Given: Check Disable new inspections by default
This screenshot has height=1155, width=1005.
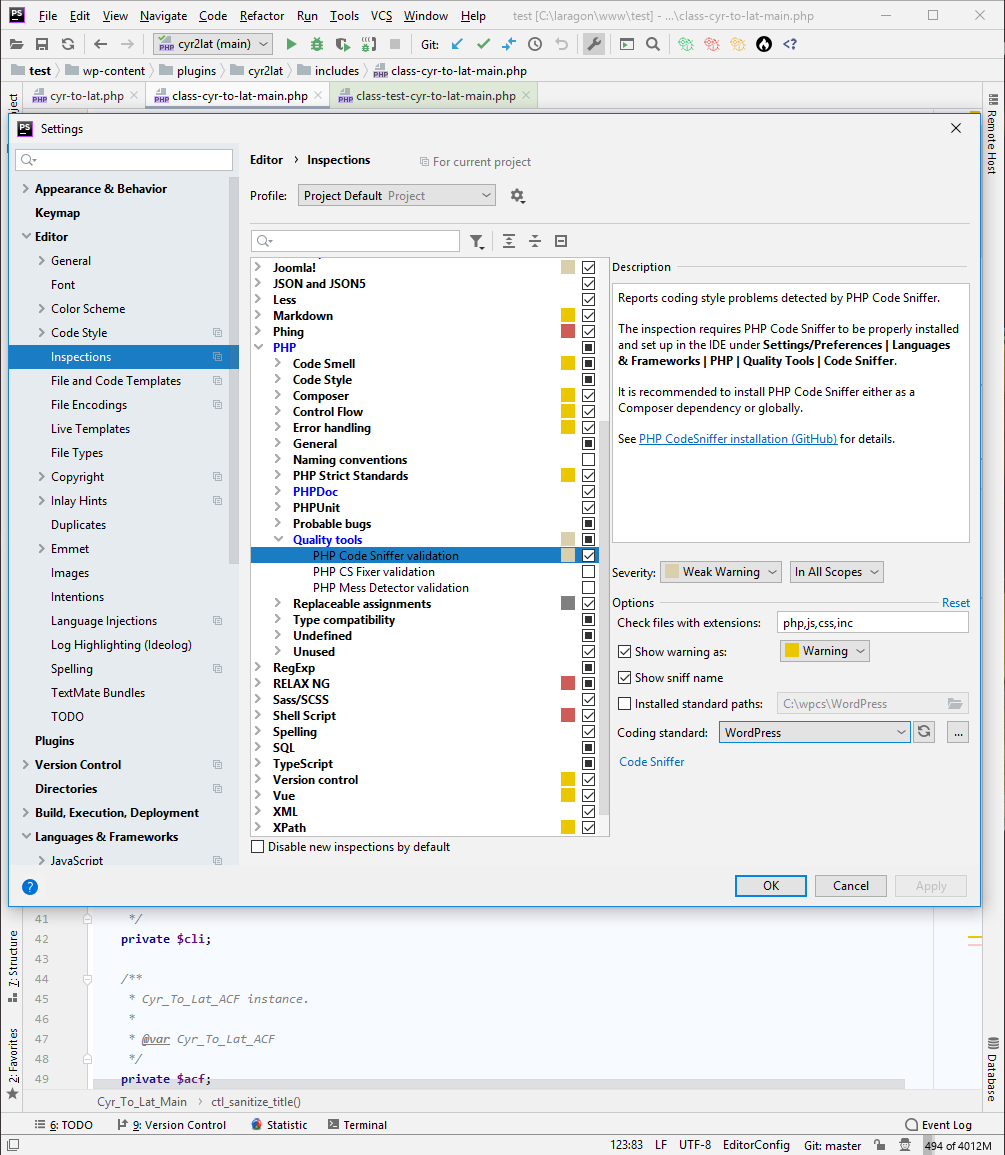Looking at the screenshot, I should click(258, 847).
